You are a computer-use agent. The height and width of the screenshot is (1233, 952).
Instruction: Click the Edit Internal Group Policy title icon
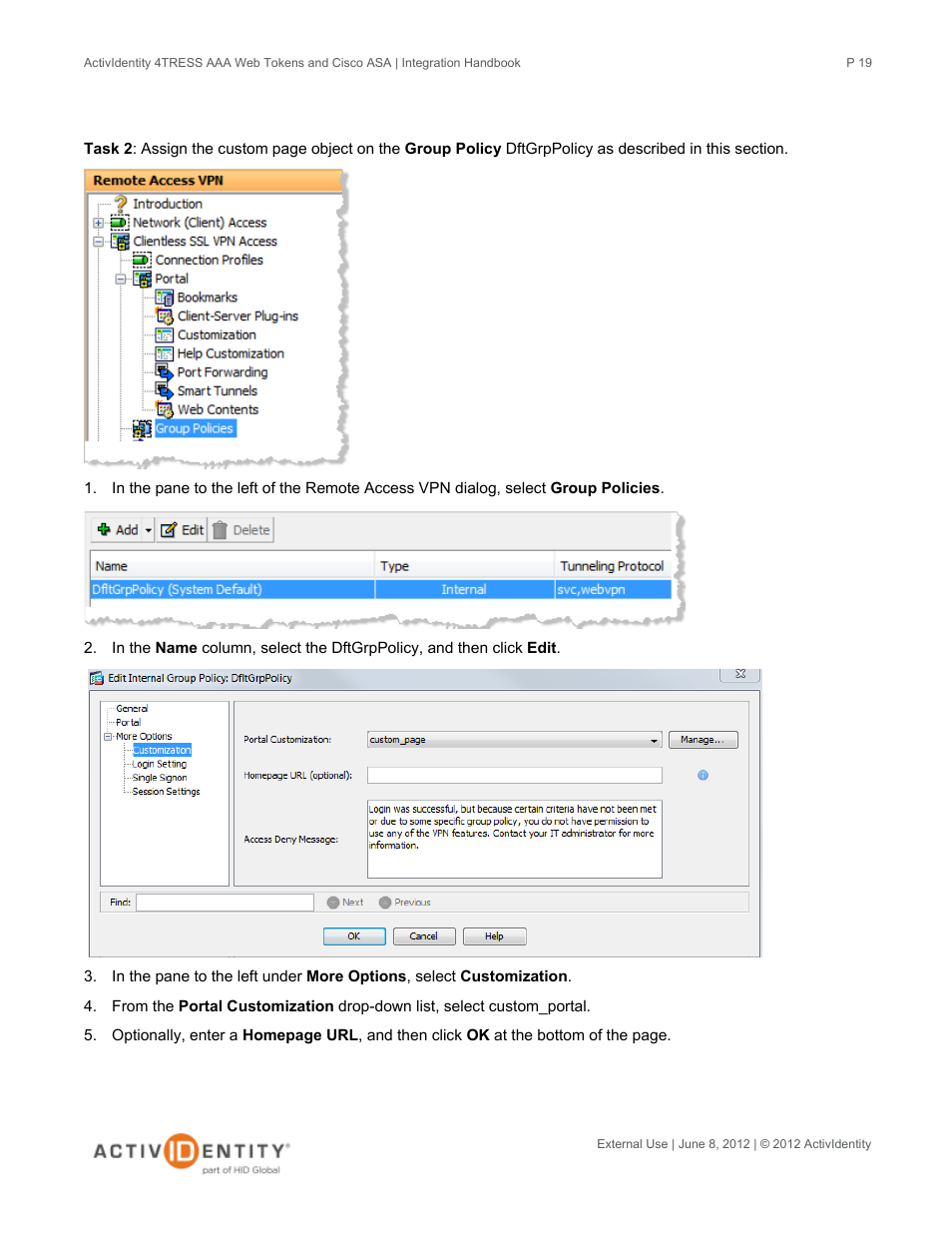tap(97, 678)
